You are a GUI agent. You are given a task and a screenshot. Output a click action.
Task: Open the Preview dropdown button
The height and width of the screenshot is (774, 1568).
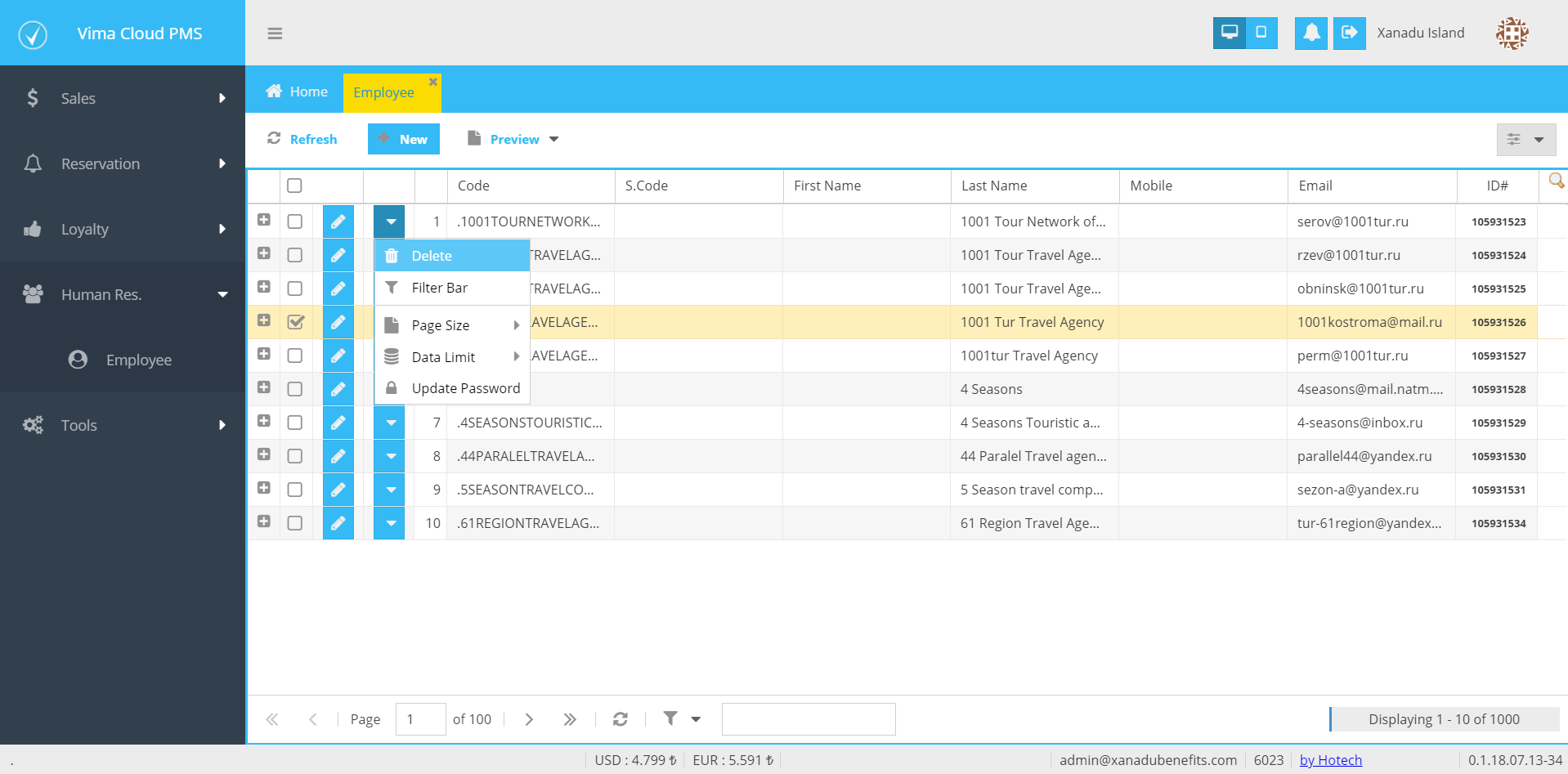(513, 139)
